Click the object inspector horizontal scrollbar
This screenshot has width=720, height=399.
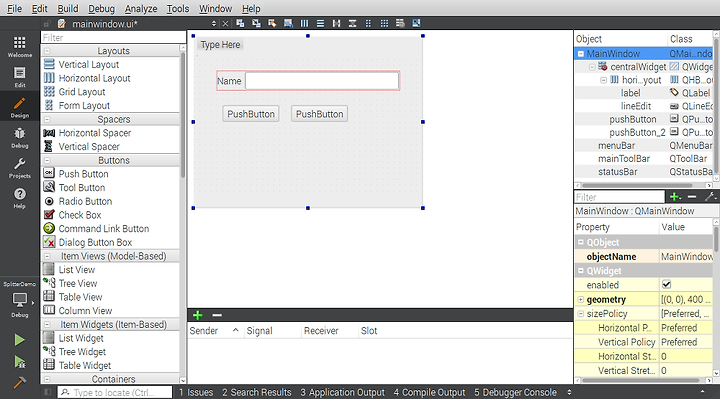tap(637, 185)
